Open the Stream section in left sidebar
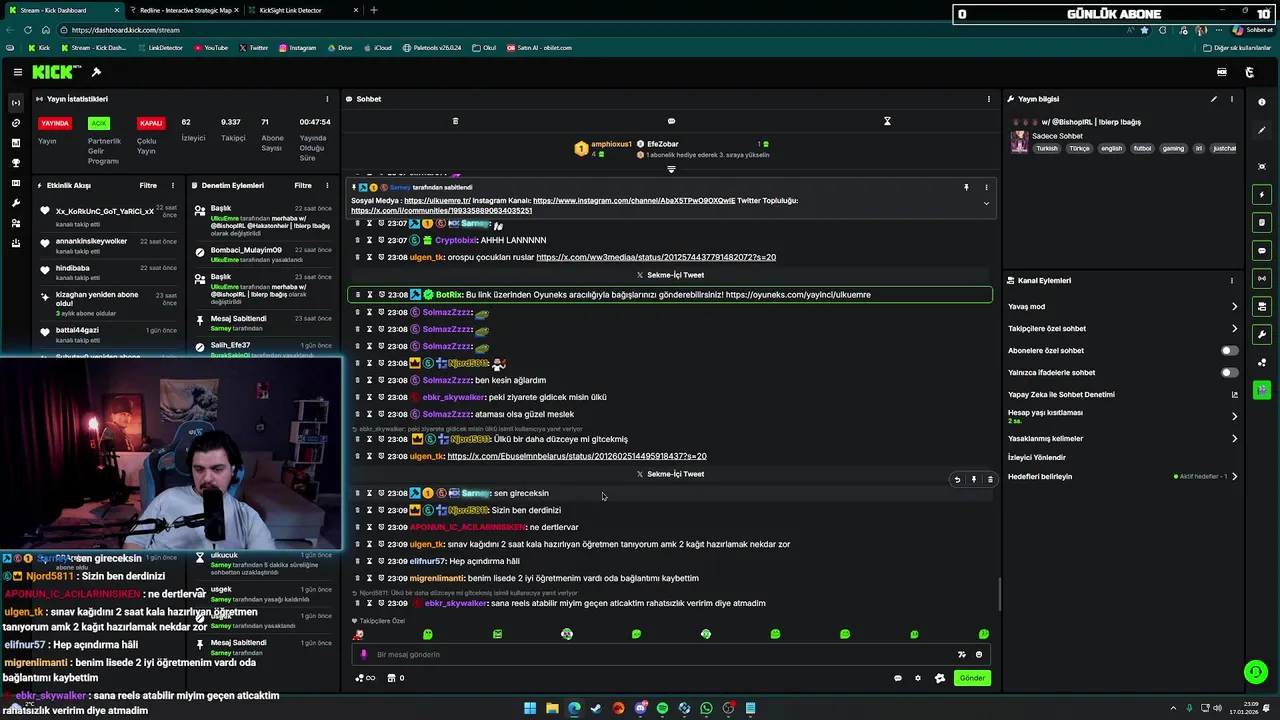Image resolution: width=1280 pixels, height=720 pixels. tap(15, 103)
